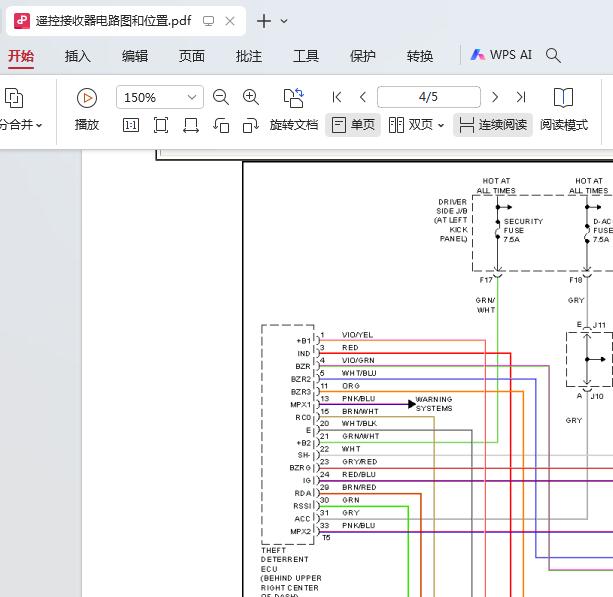The image size is (613, 597).
Task: Go to the next page
Action: tap(495, 97)
